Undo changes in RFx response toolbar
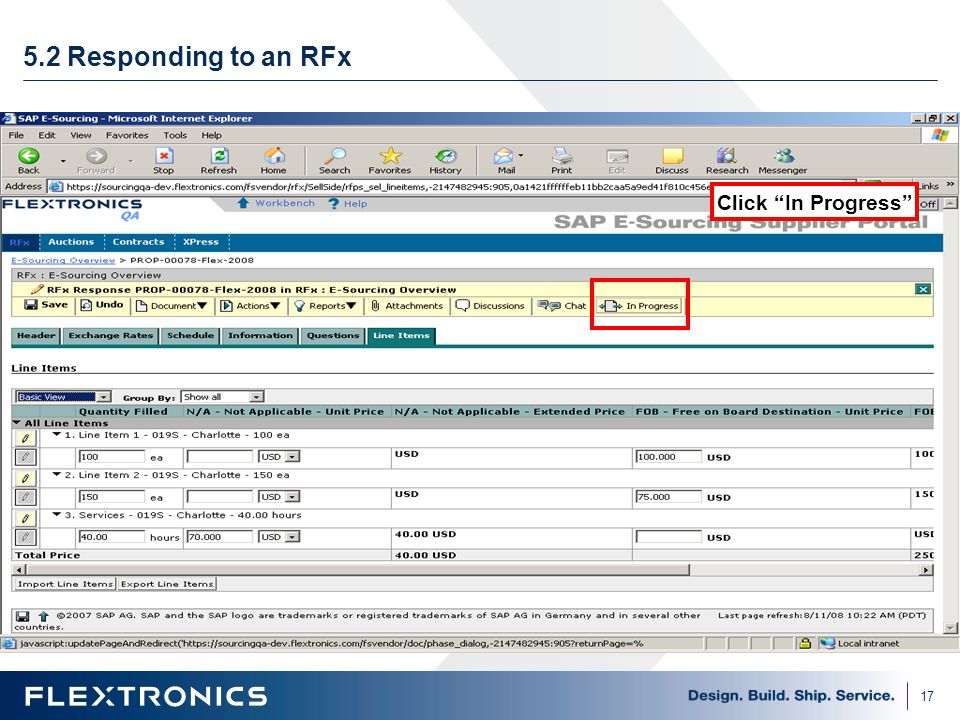960x720 pixels. 102,305
